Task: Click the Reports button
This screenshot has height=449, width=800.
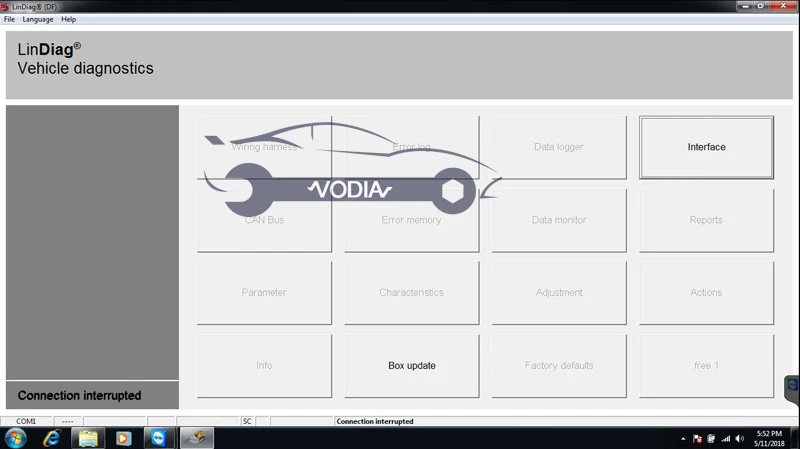Action: click(706, 220)
